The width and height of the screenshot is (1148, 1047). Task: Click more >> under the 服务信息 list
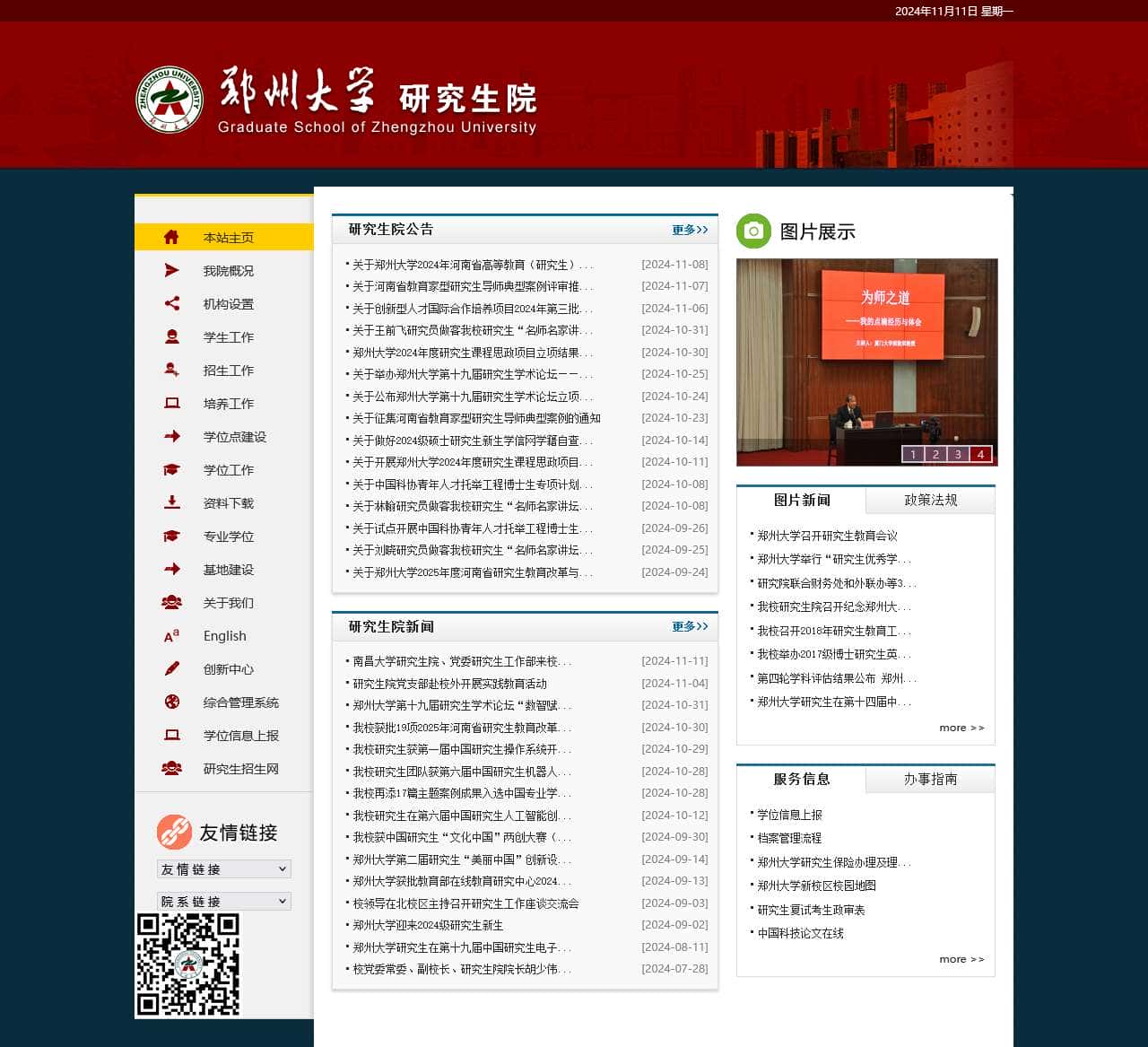pos(961,959)
